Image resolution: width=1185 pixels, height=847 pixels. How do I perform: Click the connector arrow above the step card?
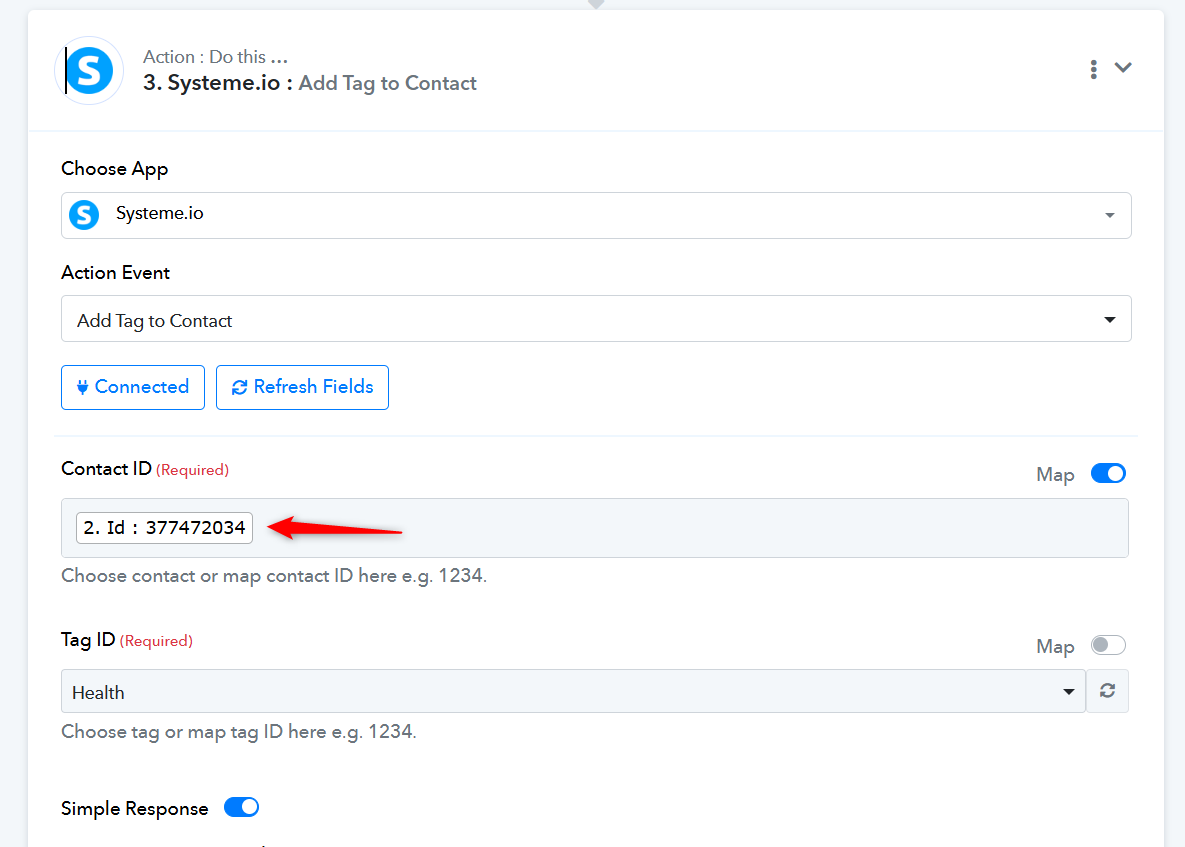(x=596, y=4)
